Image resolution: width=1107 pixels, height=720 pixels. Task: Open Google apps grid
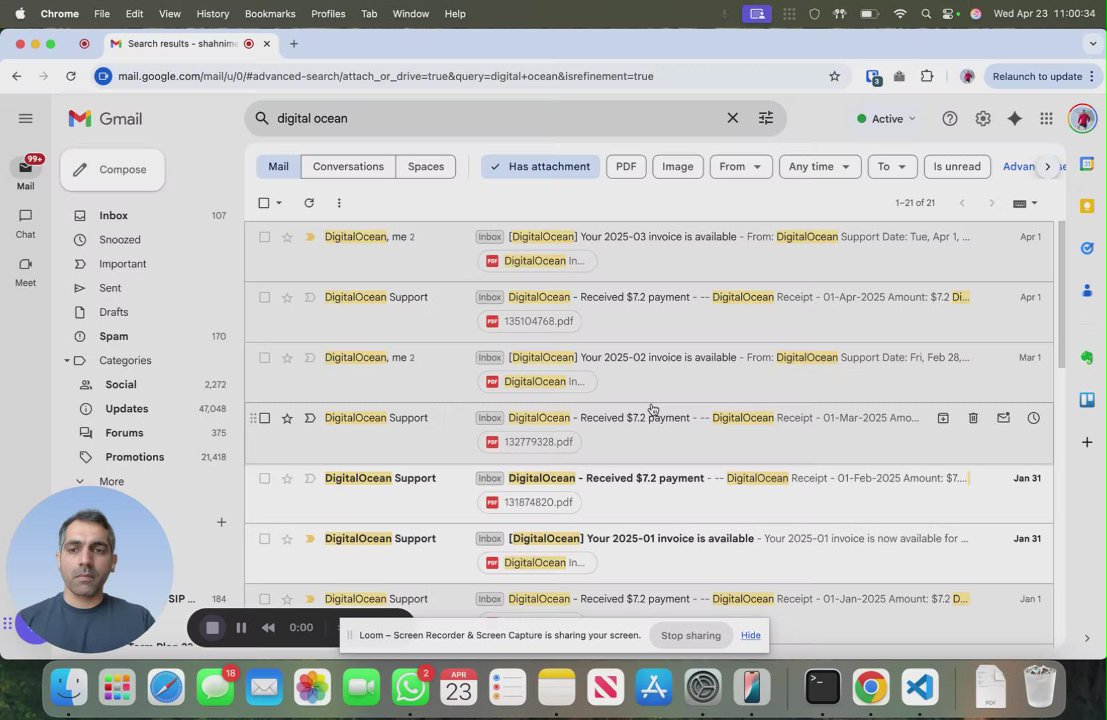(1046, 119)
